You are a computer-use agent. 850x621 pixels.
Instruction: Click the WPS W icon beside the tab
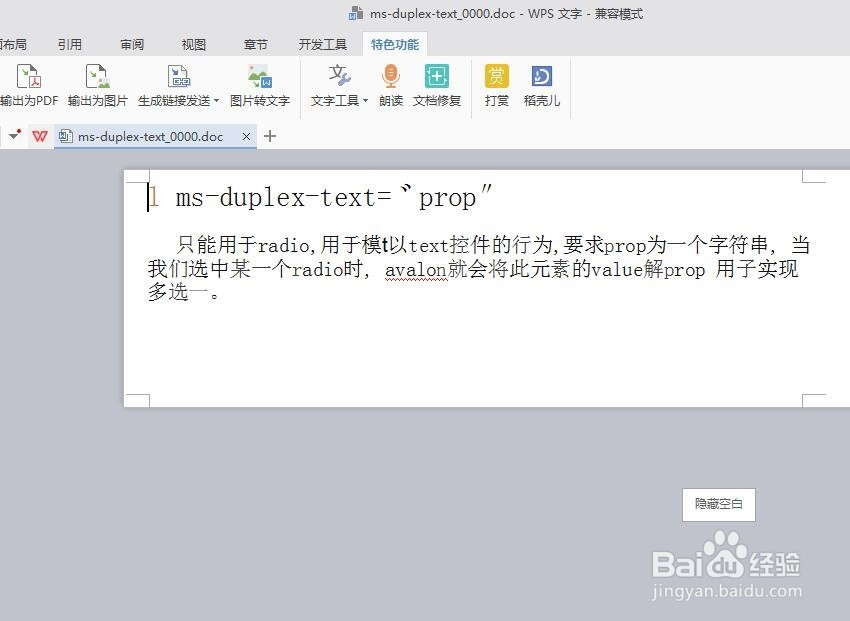point(40,136)
